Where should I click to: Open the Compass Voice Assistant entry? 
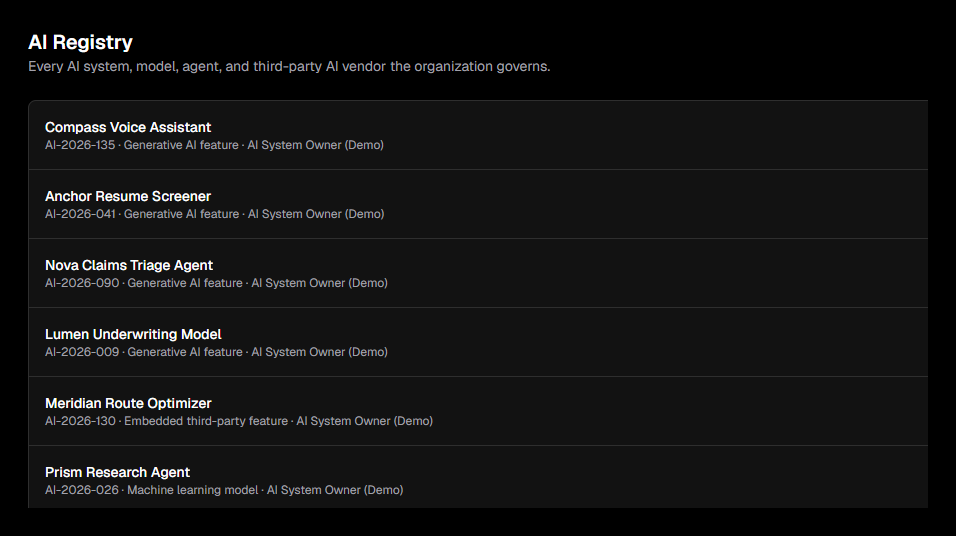[x=478, y=135]
